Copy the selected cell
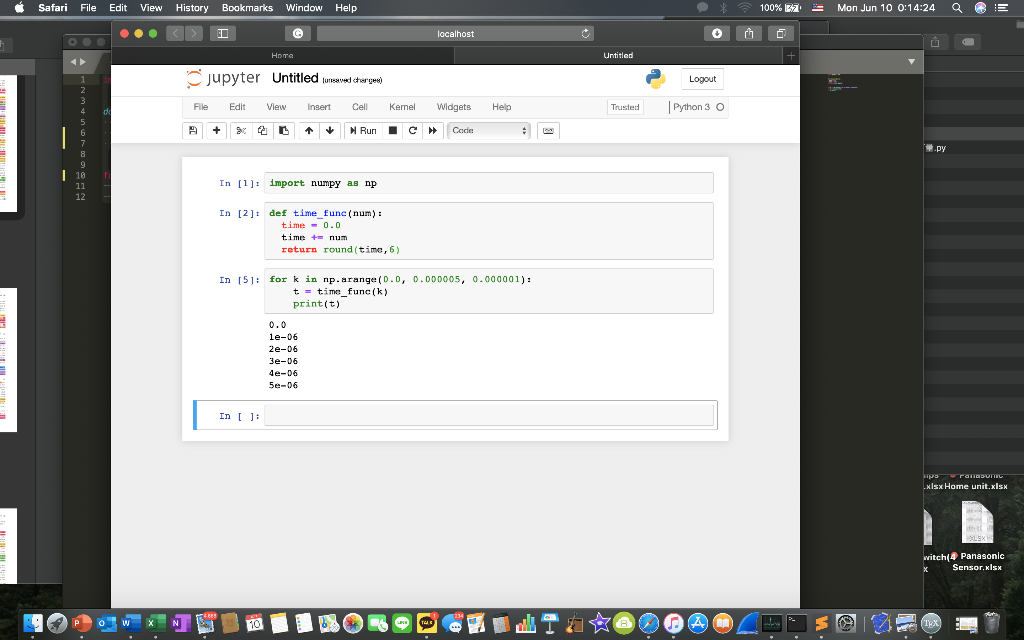This screenshot has width=1024, height=640. [x=261, y=130]
